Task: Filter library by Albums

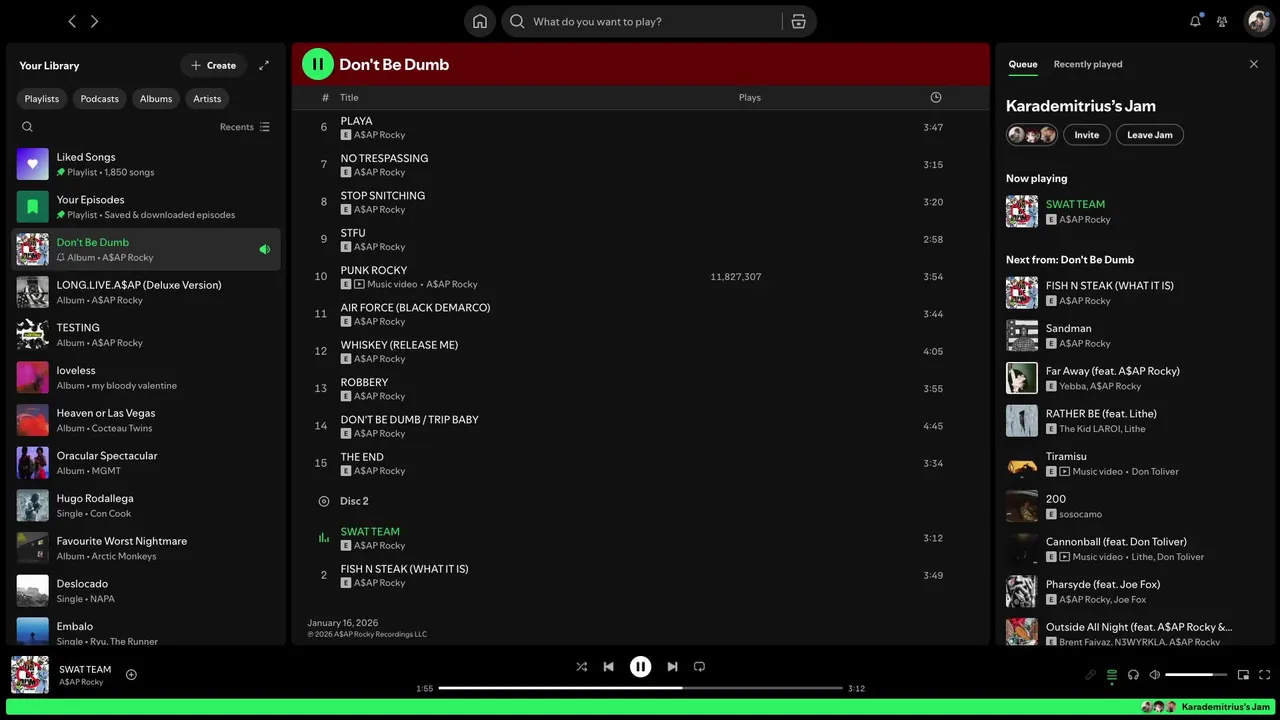Action: [x=156, y=98]
